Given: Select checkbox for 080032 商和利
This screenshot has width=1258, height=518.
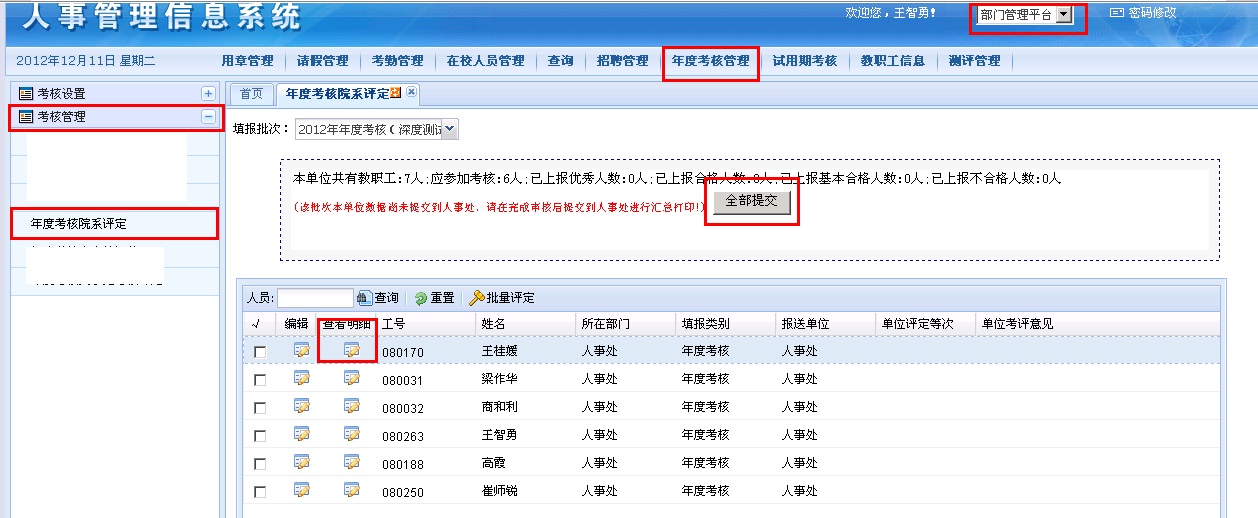Looking at the screenshot, I should 260,408.
